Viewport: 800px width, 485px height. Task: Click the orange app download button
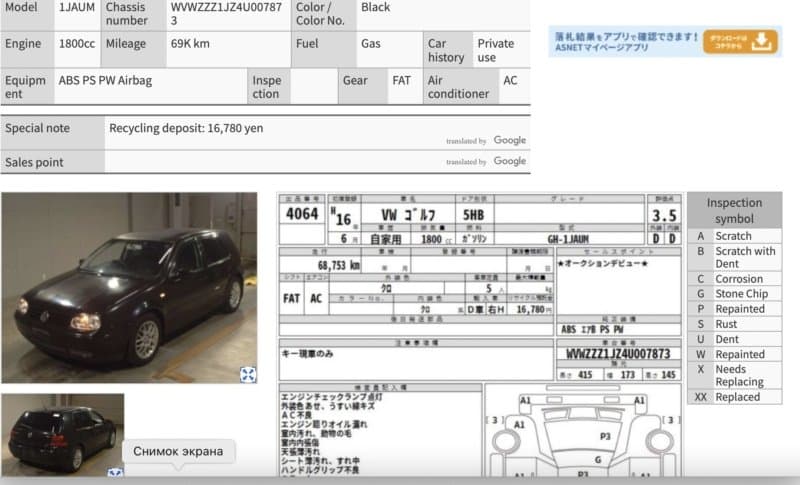pyautogui.click(x=740, y=42)
